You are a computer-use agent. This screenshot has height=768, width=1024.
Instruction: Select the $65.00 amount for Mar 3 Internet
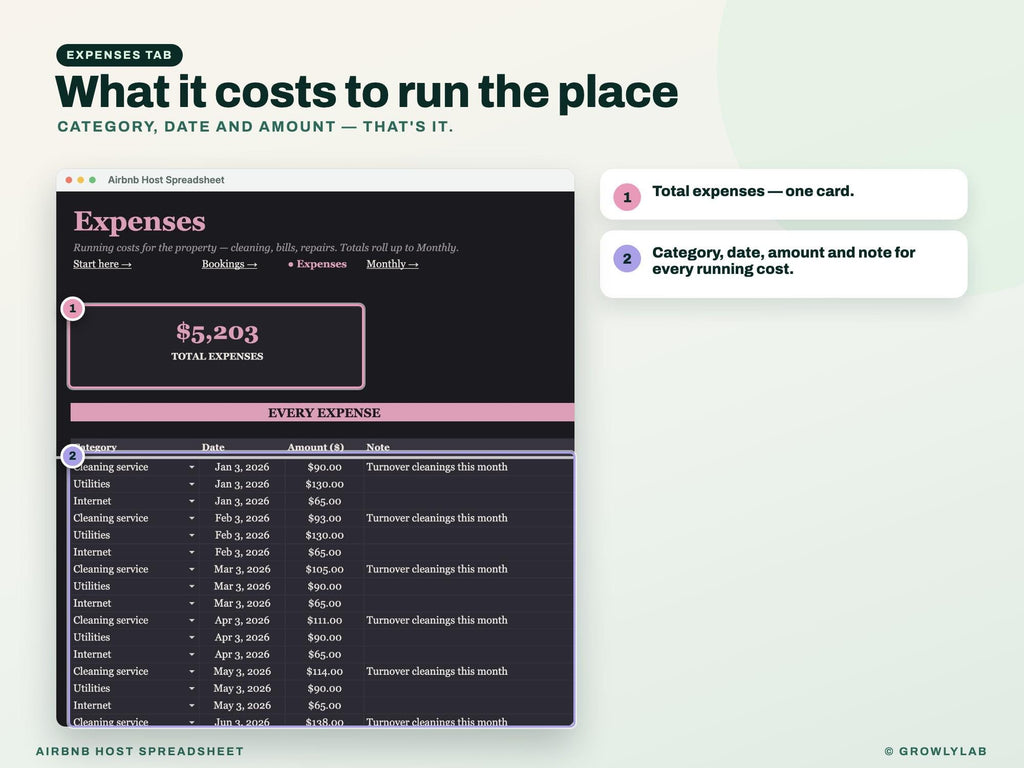325,603
